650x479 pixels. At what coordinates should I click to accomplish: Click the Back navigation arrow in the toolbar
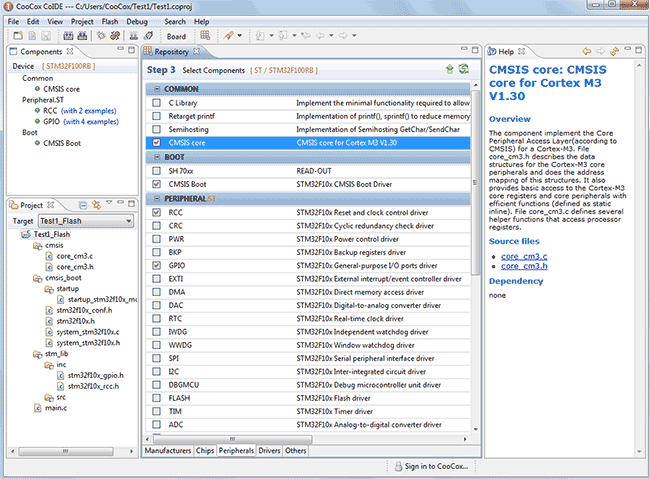tap(320, 36)
